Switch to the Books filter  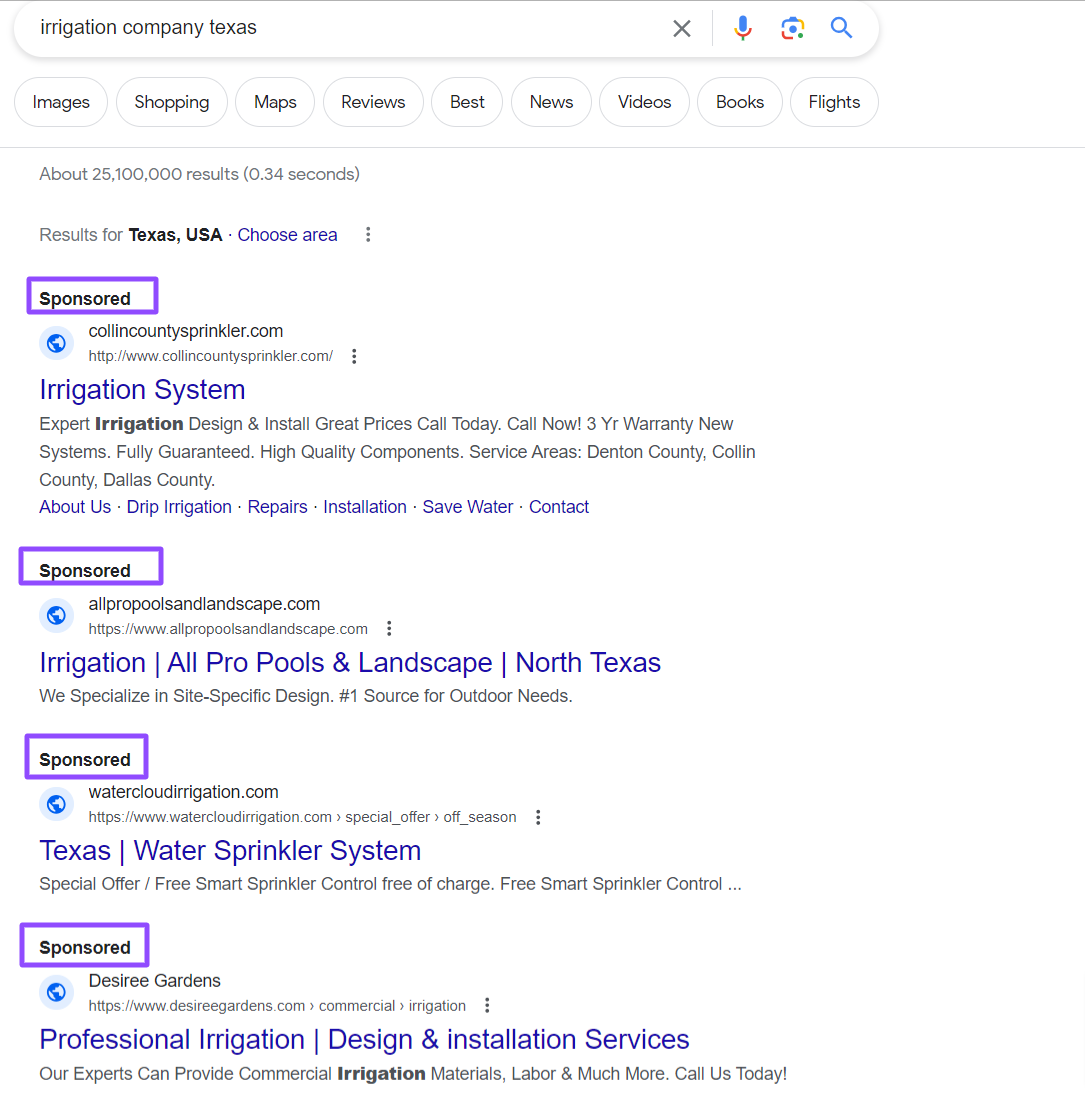tap(740, 102)
